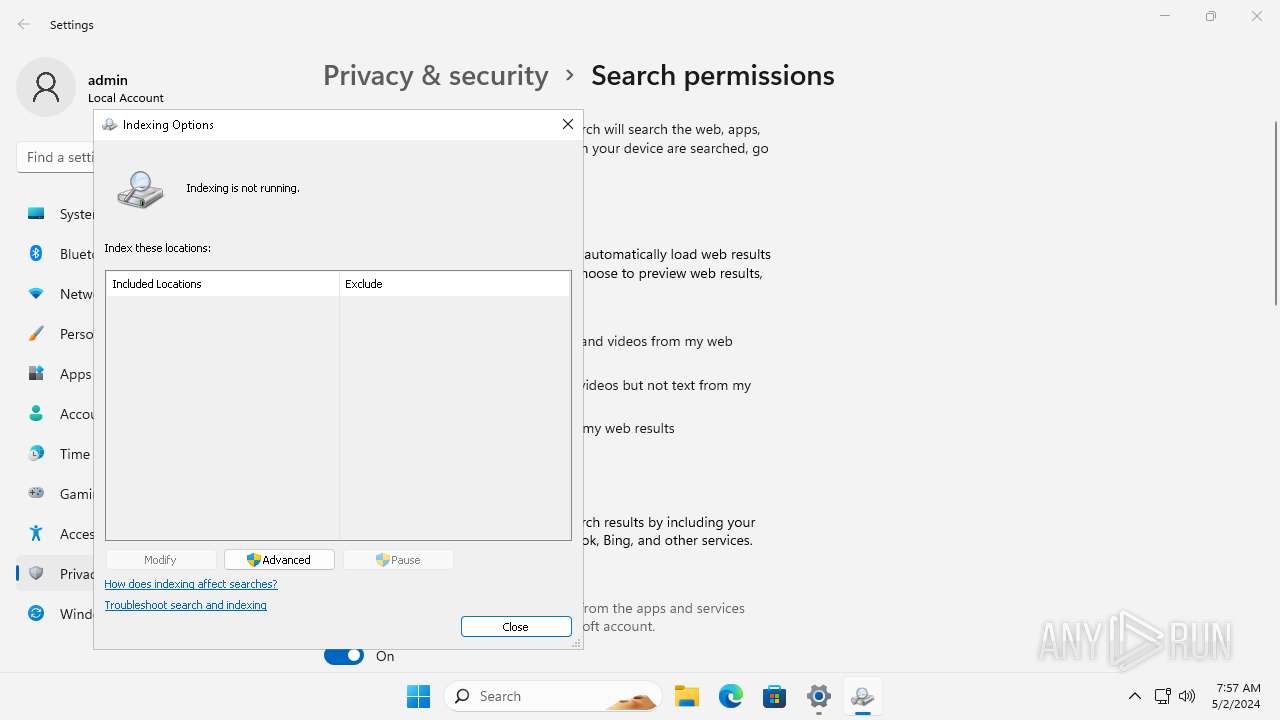Open 'How does indexing affect searches?' link

pyautogui.click(x=191, y=584)
